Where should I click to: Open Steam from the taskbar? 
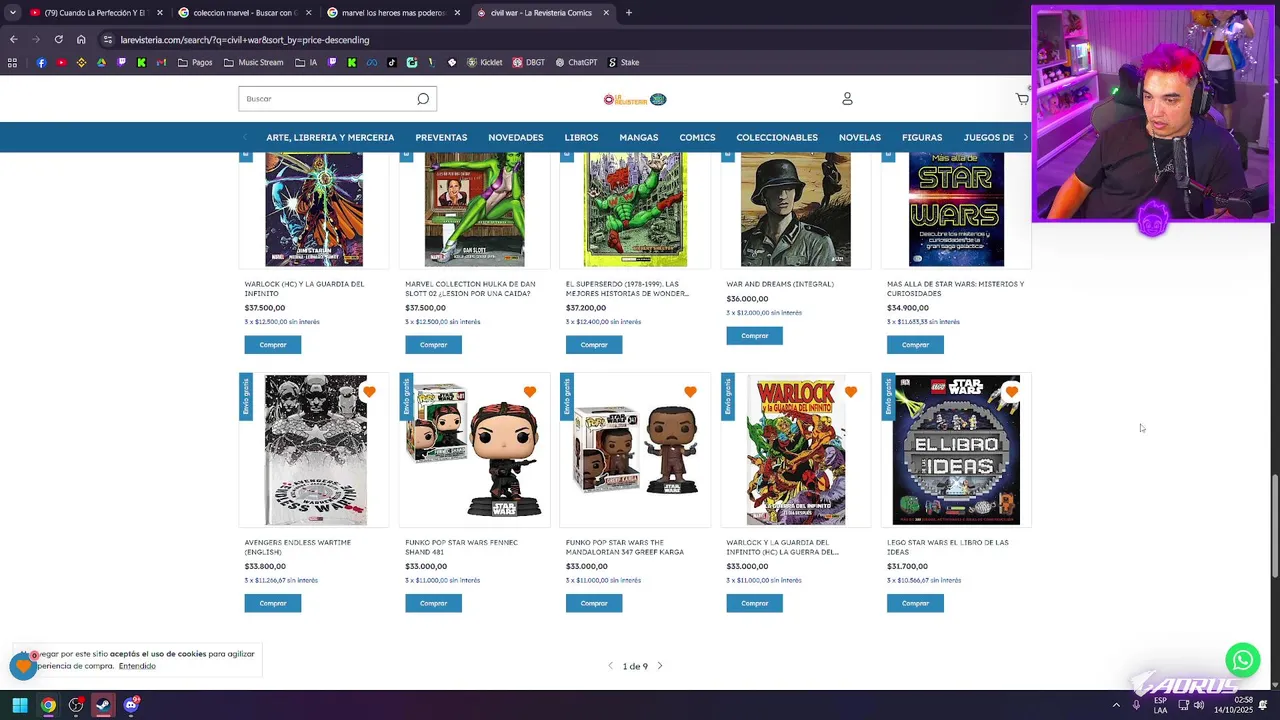click(x=103, y=705)
